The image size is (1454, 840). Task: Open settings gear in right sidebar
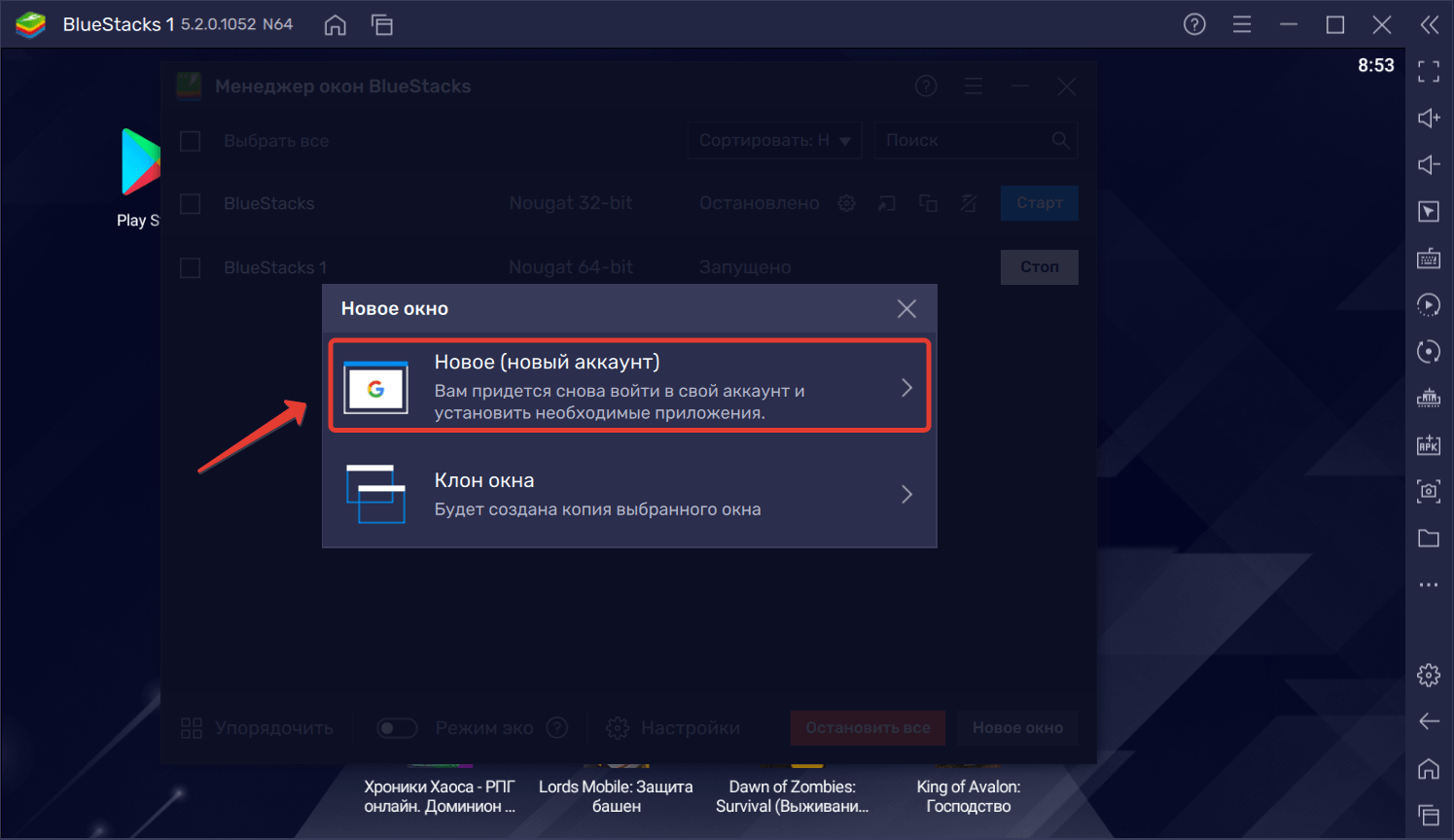click(x=1429, y=675)
